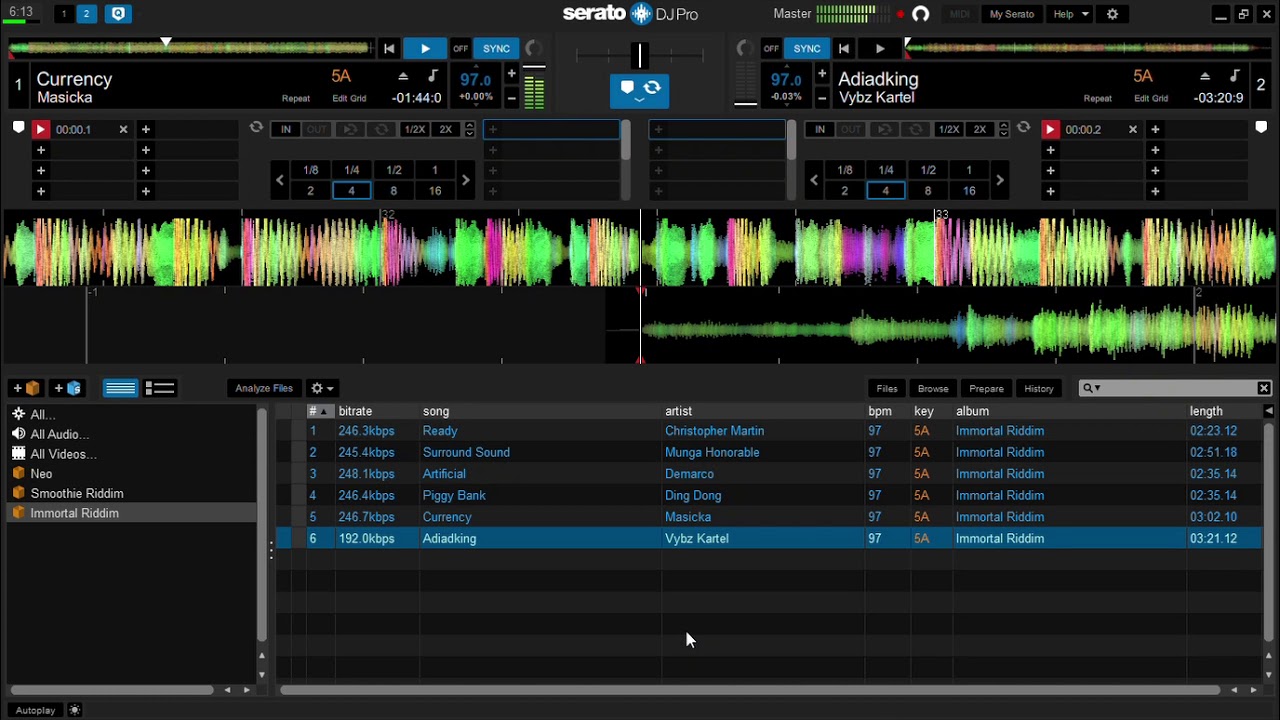Click the crossfader slider handle
Screen dimensions: 1280x720
(x=640, y=55)
